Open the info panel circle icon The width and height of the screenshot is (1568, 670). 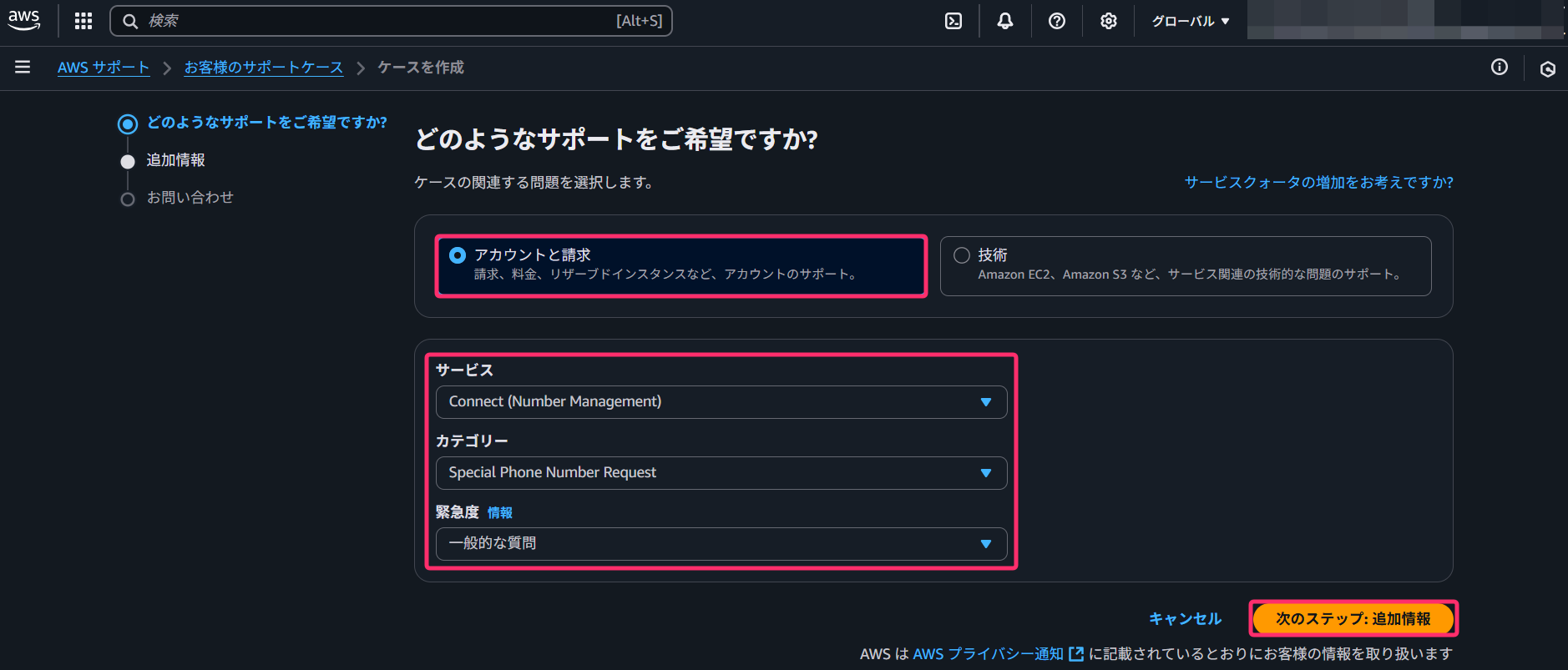click(x=1500, y=67)
